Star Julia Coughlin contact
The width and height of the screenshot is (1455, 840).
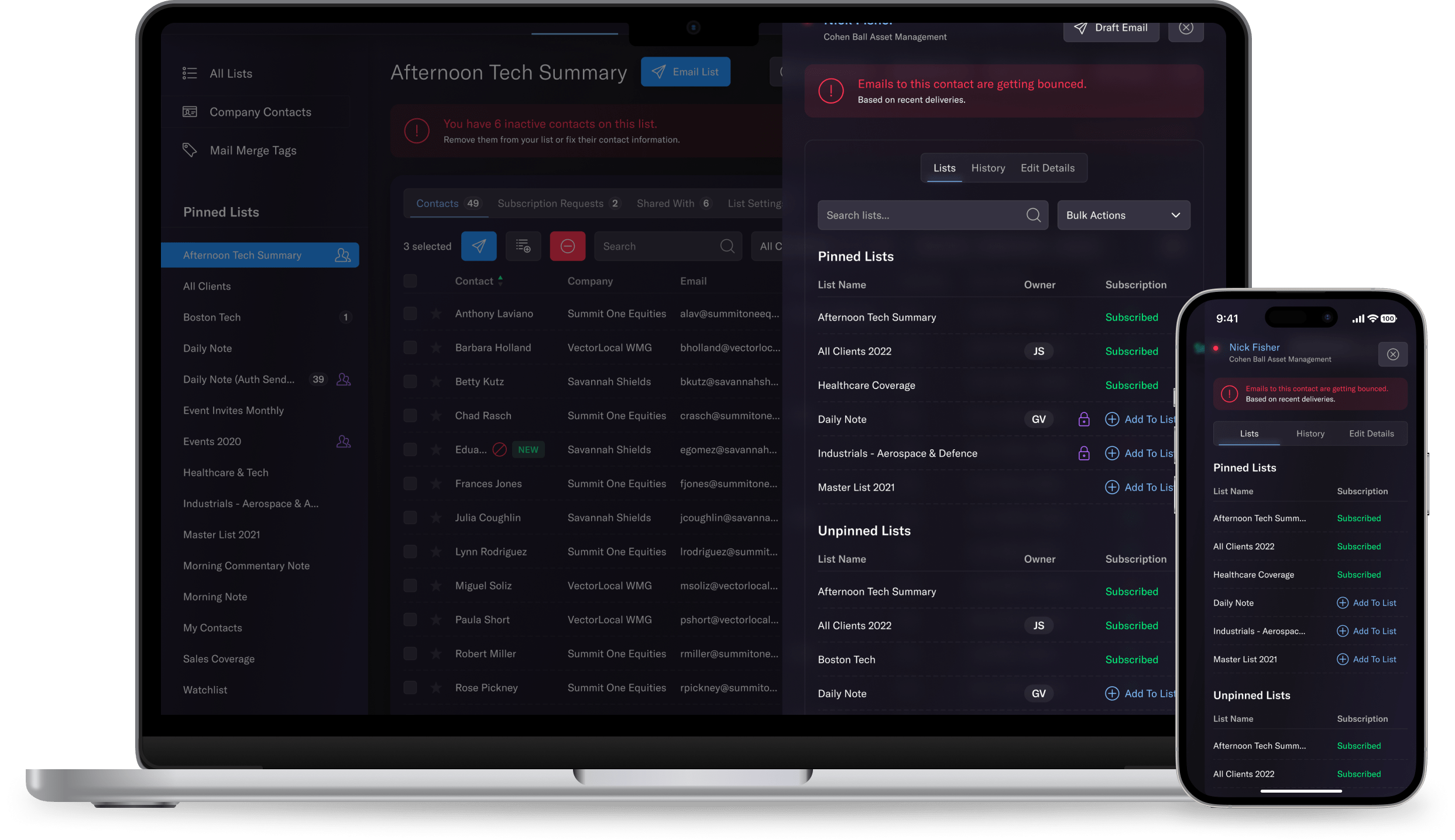[x=436, y=517]
